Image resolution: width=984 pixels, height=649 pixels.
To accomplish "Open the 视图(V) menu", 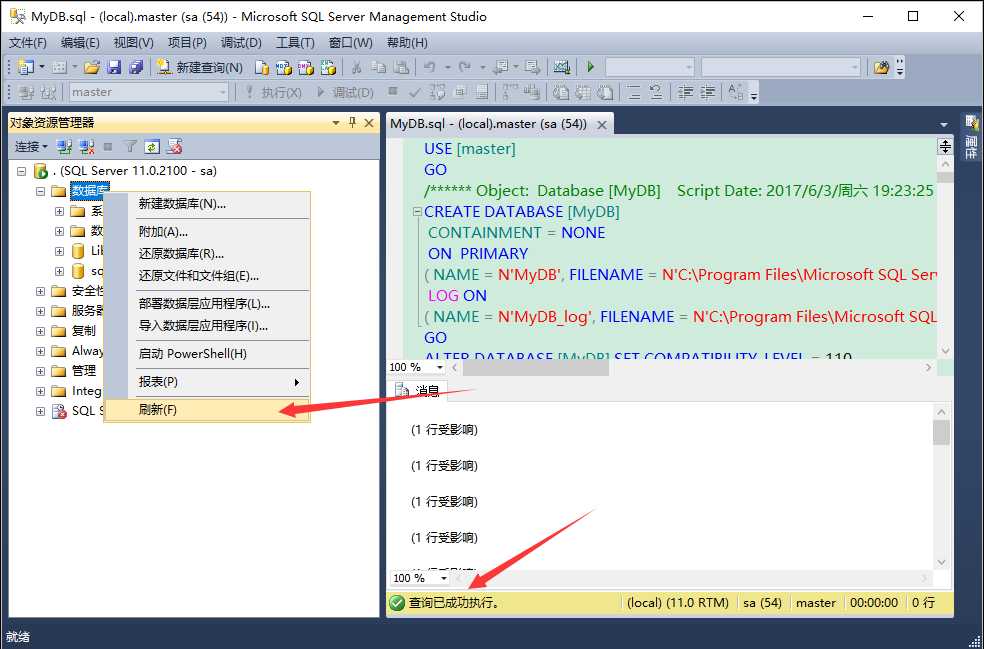I will pos(134,43).
